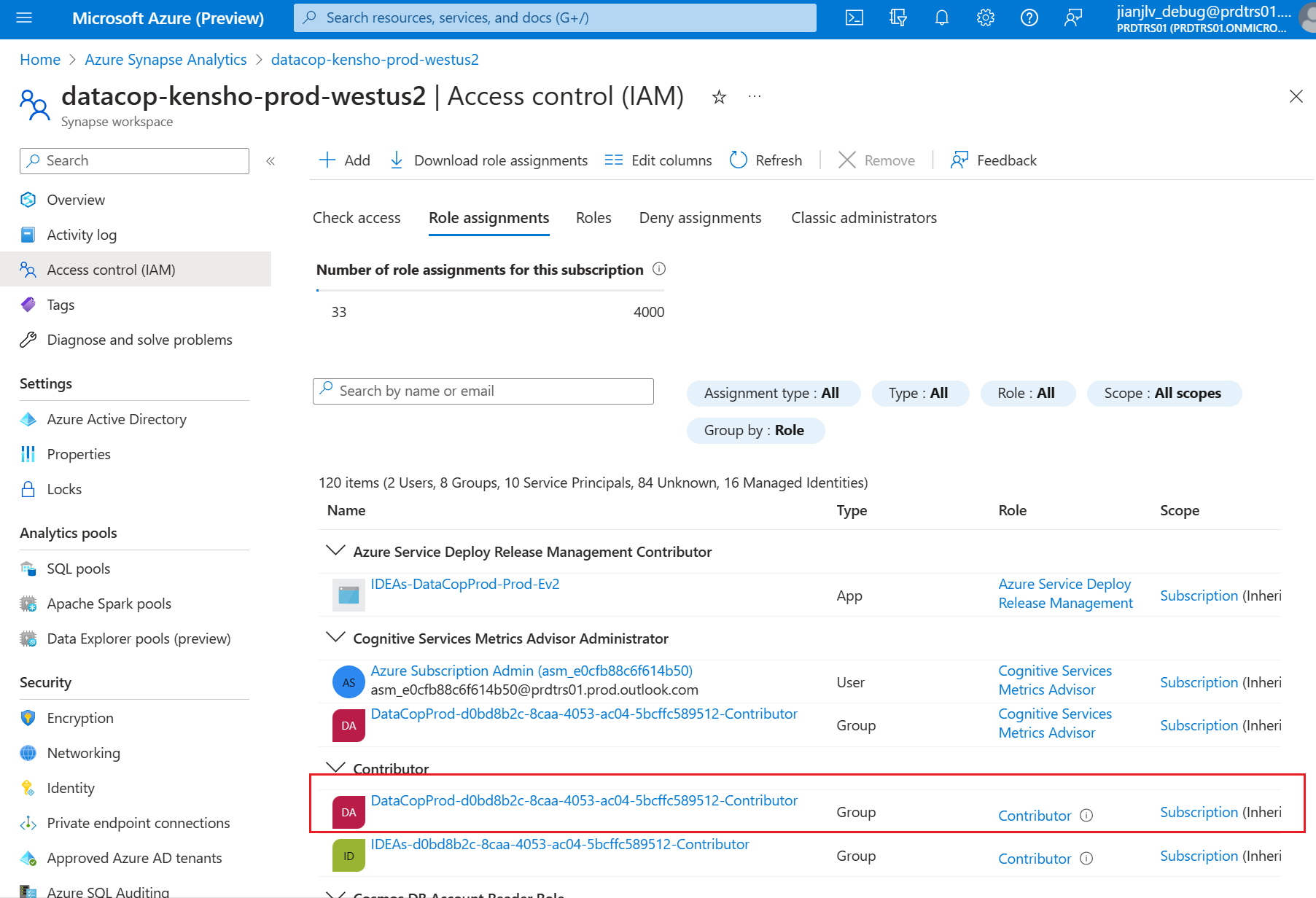Sort by the Name column header

coord(346,510)
